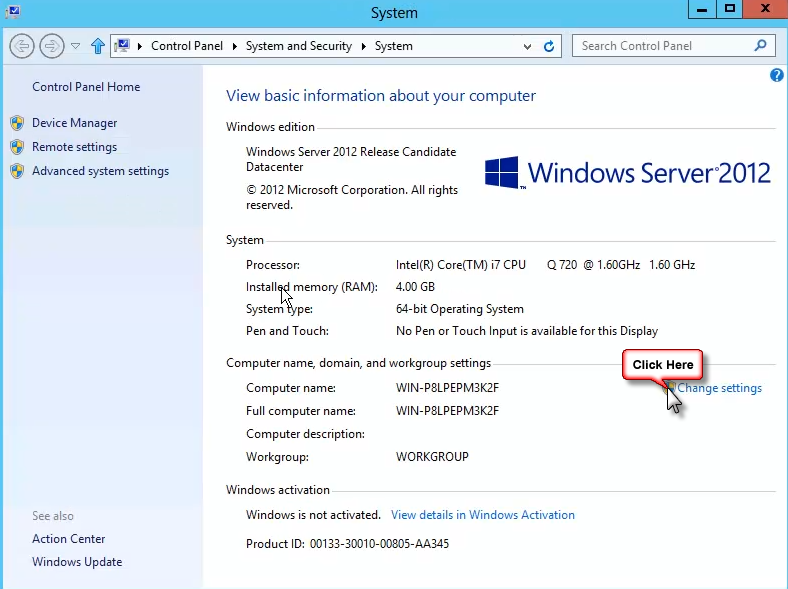Click Change settings link
The width and height of the screenshot is (788, 589).
pyautogui.click(x=719, y=388)
